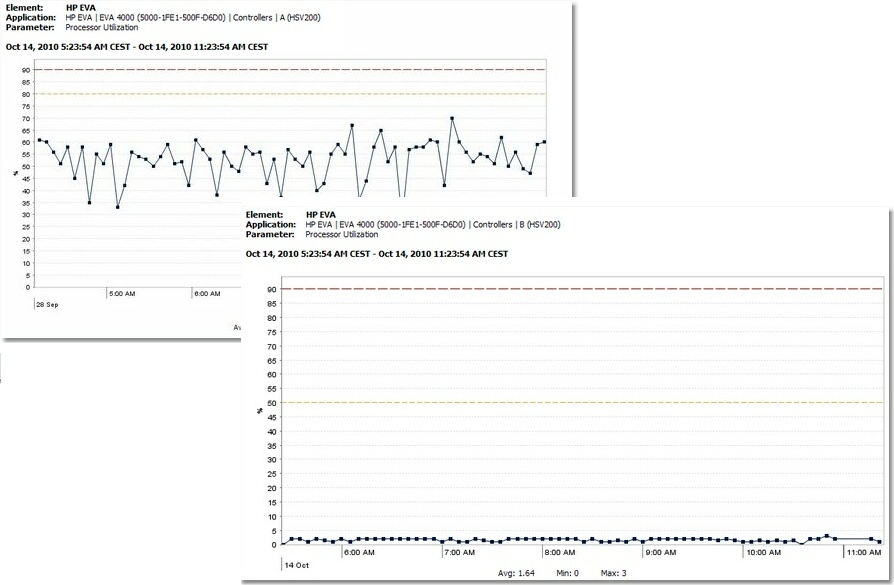Select the date range heading of Controller B chart
This screenshot has width=894, height=585.
point(376,254)
